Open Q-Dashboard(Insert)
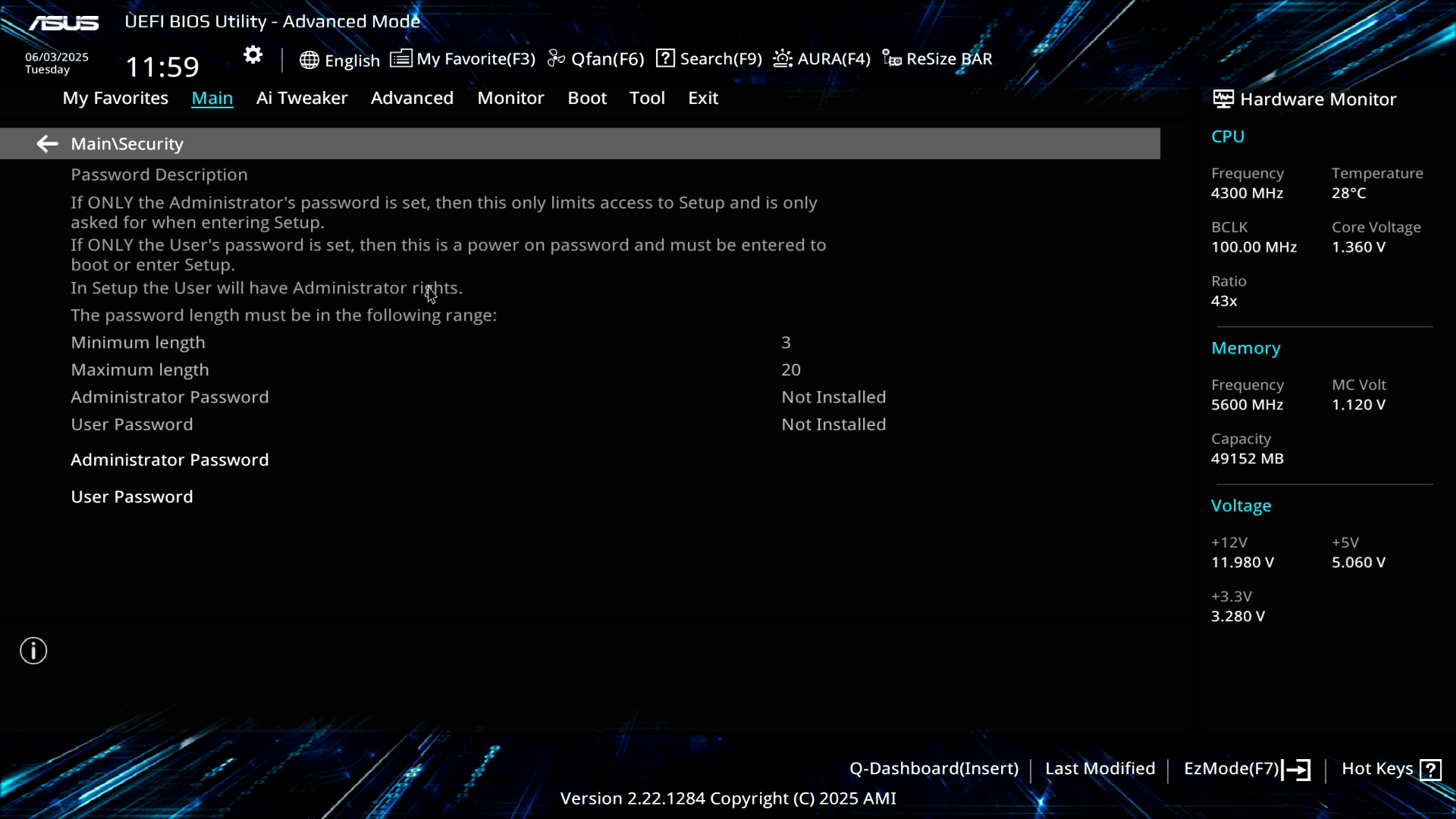This screenshot has height=819, width=1456. 934,769
